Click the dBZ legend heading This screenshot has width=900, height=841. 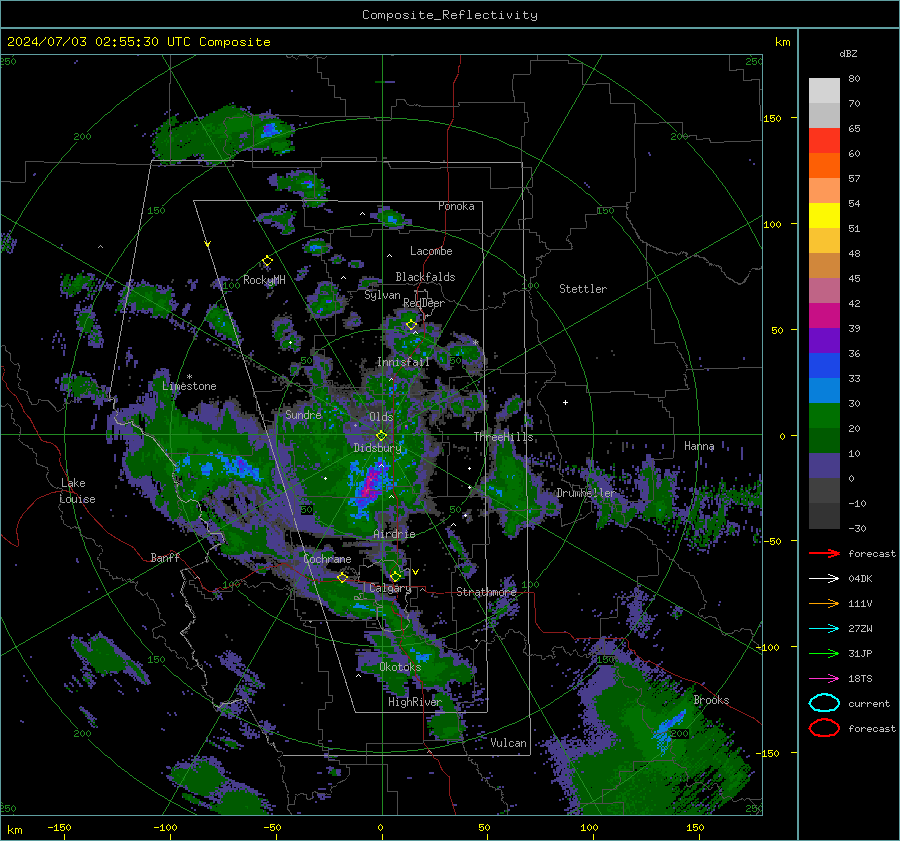[848, 54]
